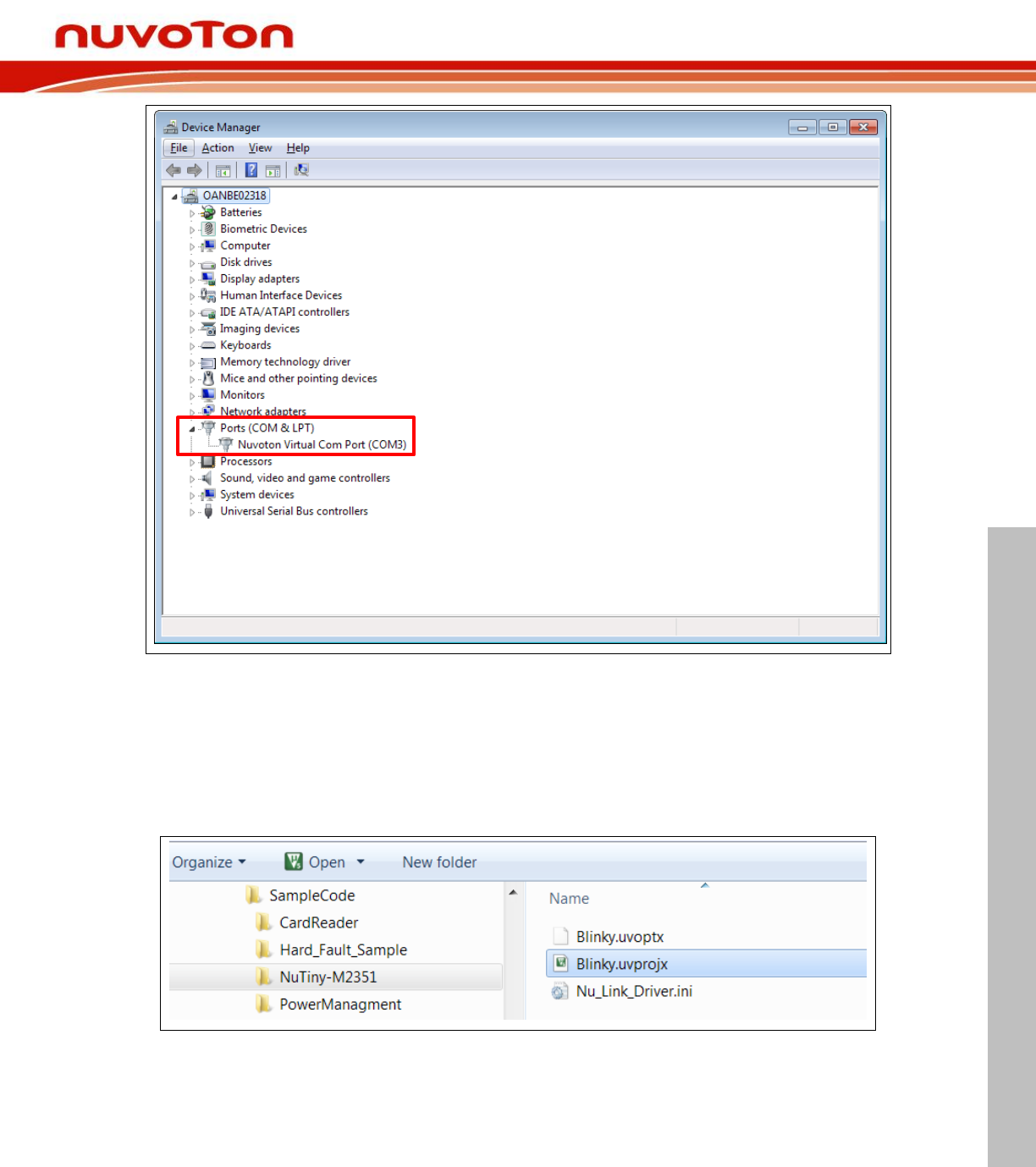Click the Monitors icon
The height and width of the screenshot is (1167, 1036).
point(208,395)
